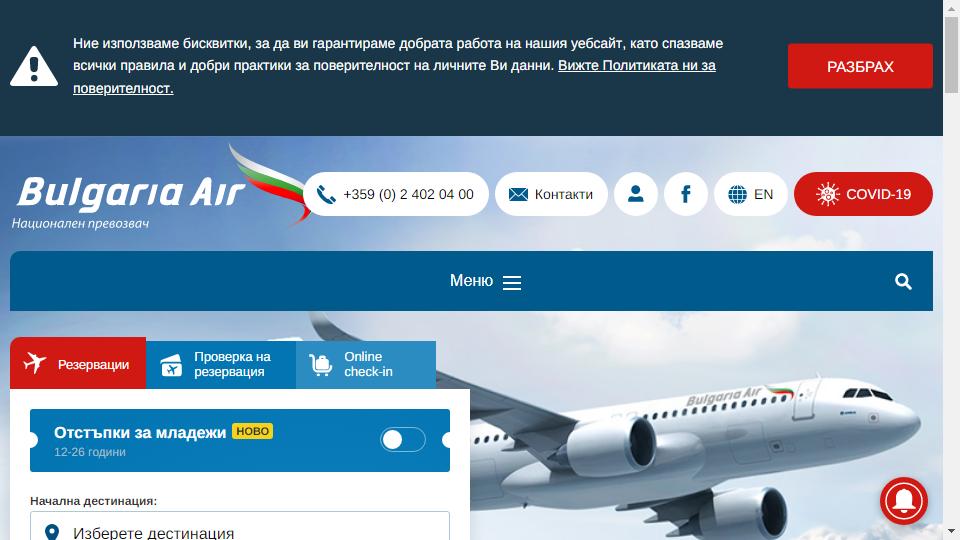Open the Facebook page icon
The height and width of the screenshot is (540, 960).
pyautogui.click(x=686, y=194)
